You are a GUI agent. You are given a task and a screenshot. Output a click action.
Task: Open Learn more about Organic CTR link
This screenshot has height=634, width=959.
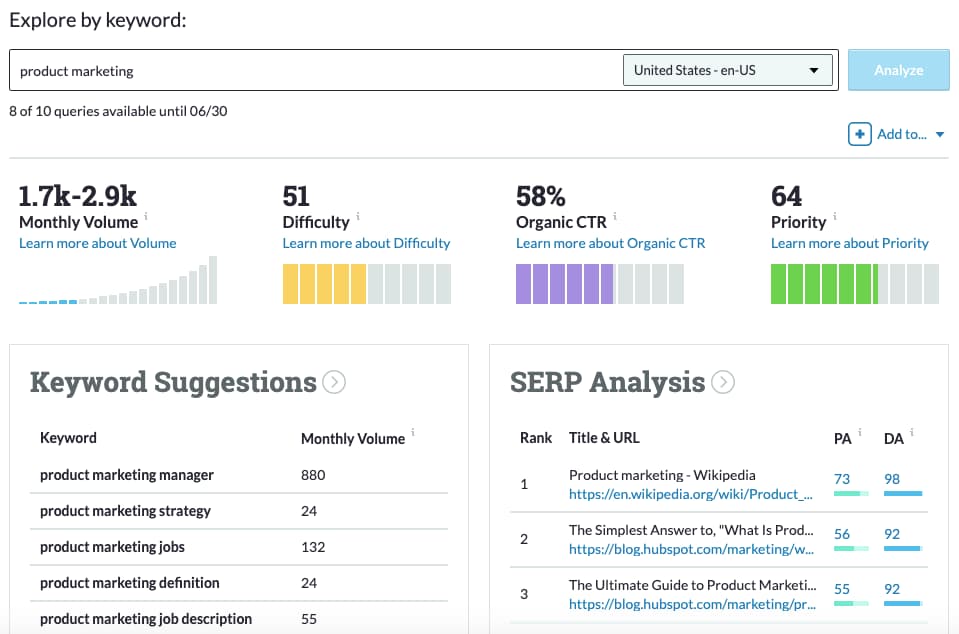[610, 243]
